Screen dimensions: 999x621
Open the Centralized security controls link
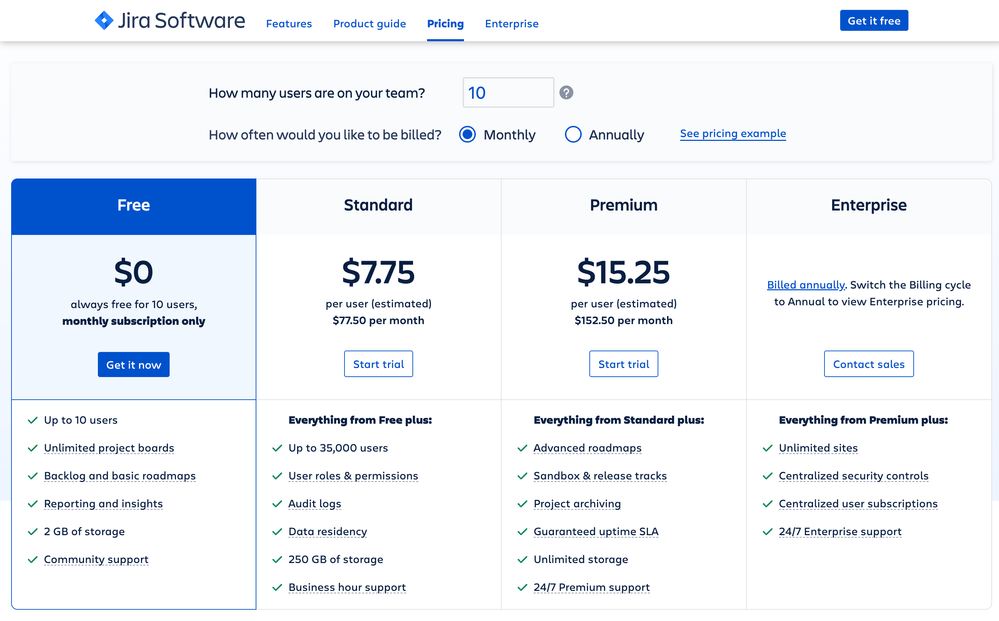(x=854, y=475)
